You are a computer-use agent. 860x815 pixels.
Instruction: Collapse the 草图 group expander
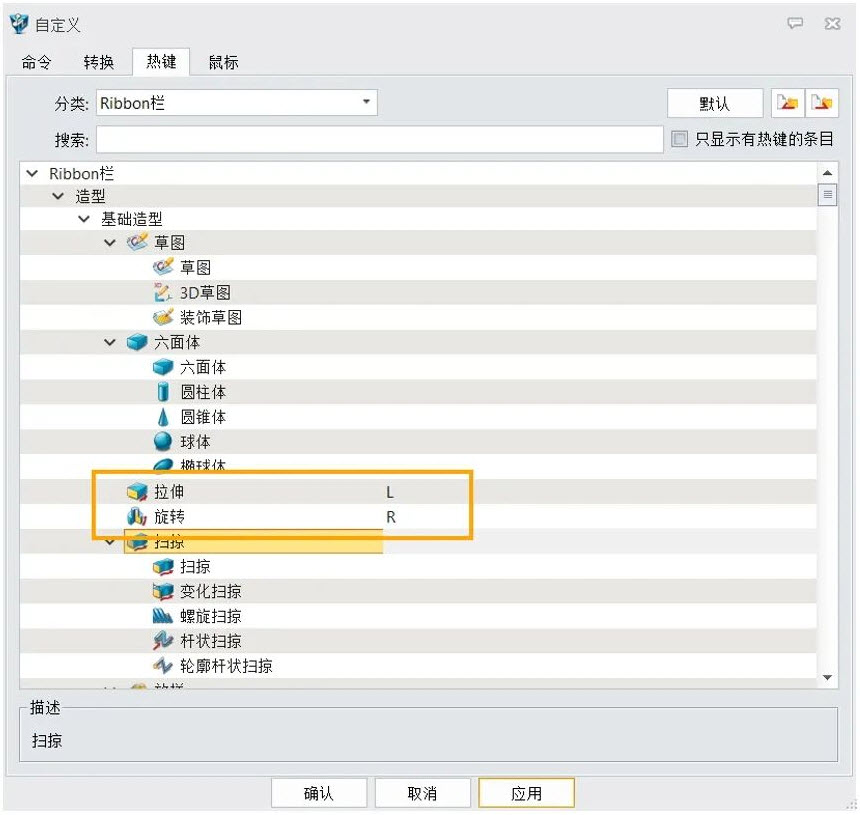110,244
